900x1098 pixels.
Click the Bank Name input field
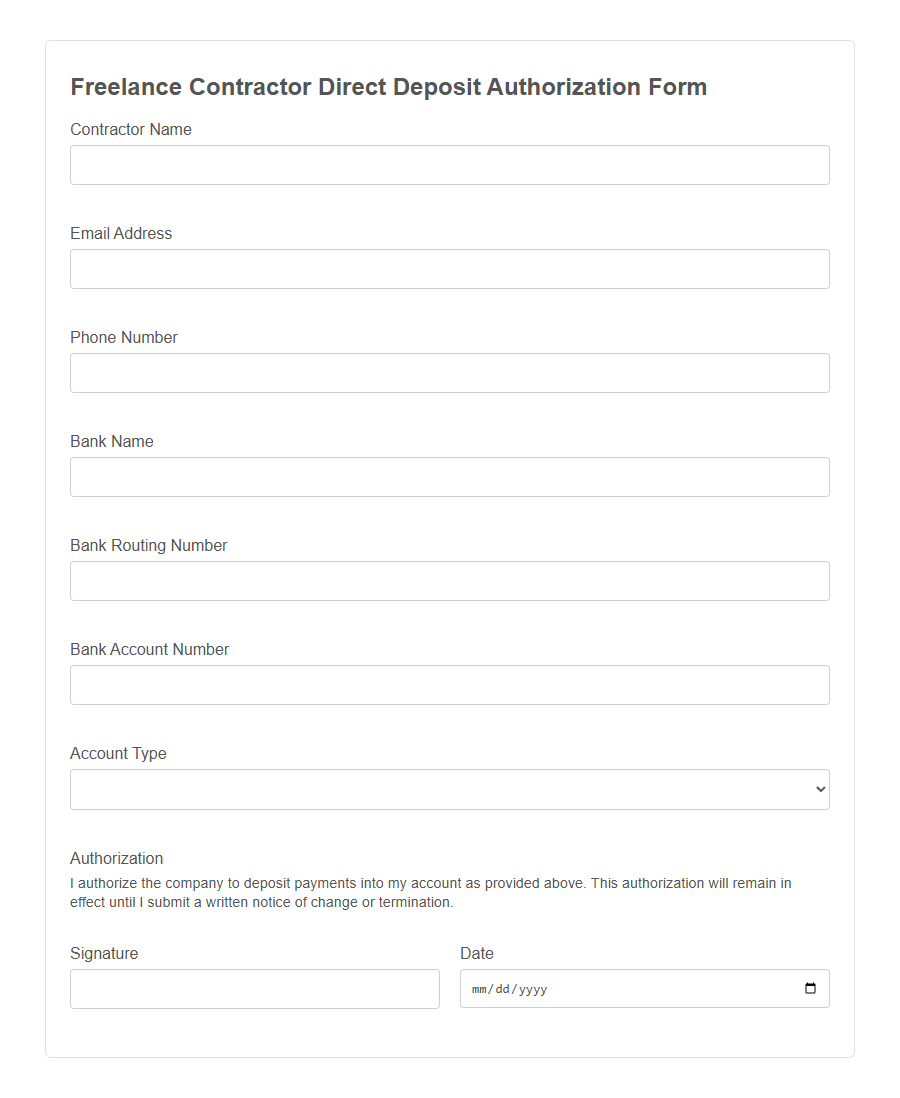coord(449,476)
